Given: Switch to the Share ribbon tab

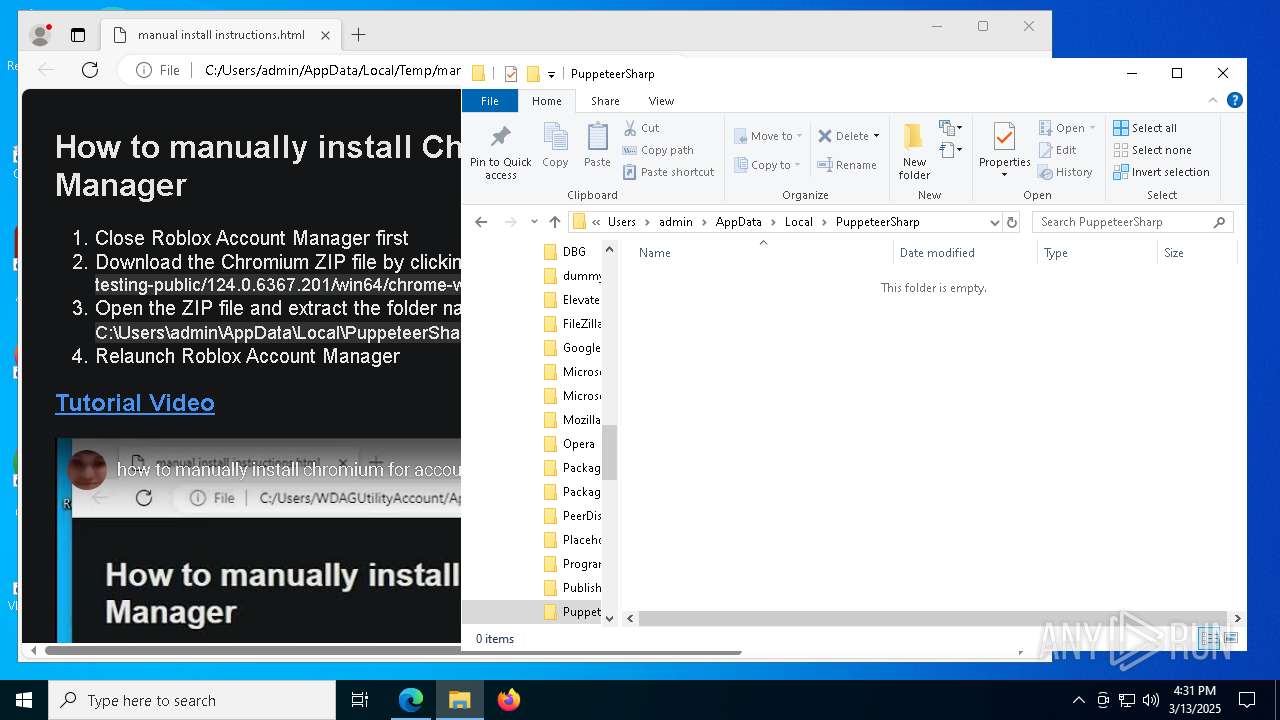Looking at the screenshot, I should 605,101.
